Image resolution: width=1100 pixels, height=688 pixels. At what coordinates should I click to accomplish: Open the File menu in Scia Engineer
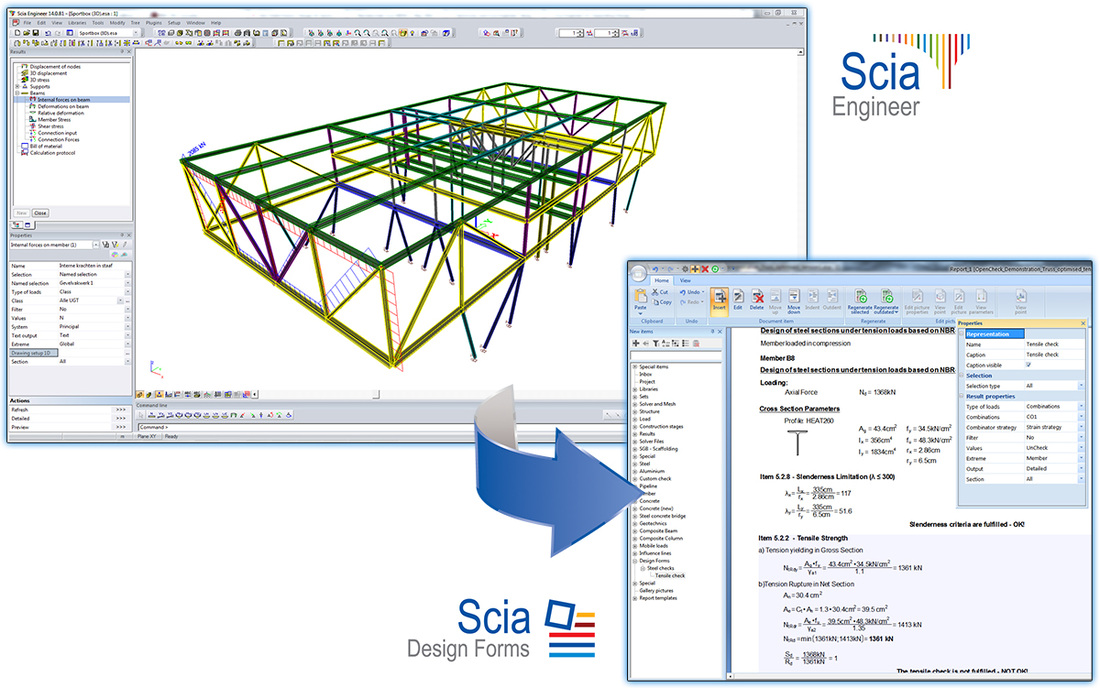[27, 23]
